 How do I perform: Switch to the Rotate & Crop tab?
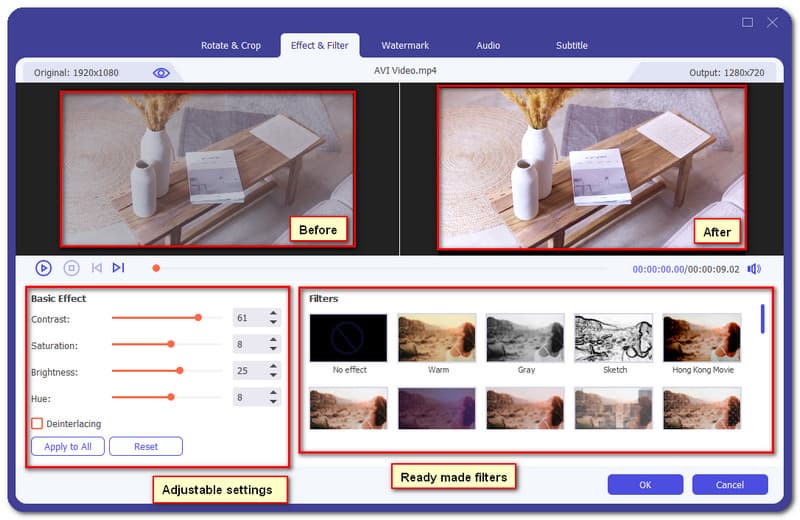pyautogui.click(x=231, y=45)
